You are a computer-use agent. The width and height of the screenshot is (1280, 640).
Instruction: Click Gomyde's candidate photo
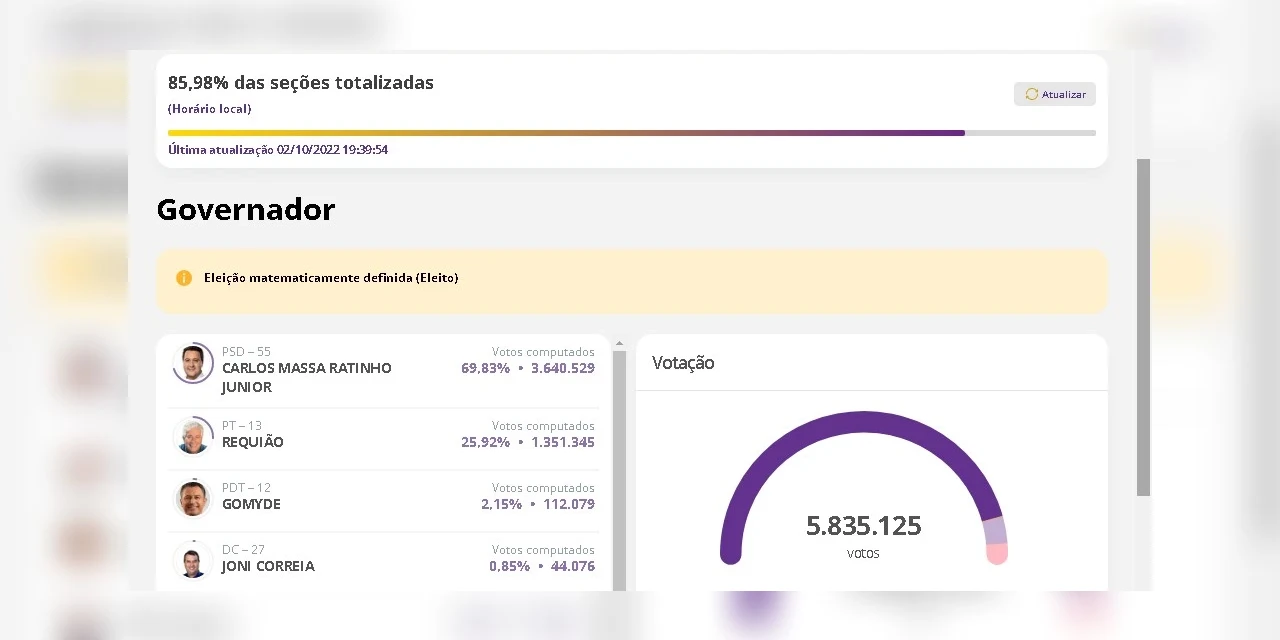pyautogui.click(x=193, y=497)
